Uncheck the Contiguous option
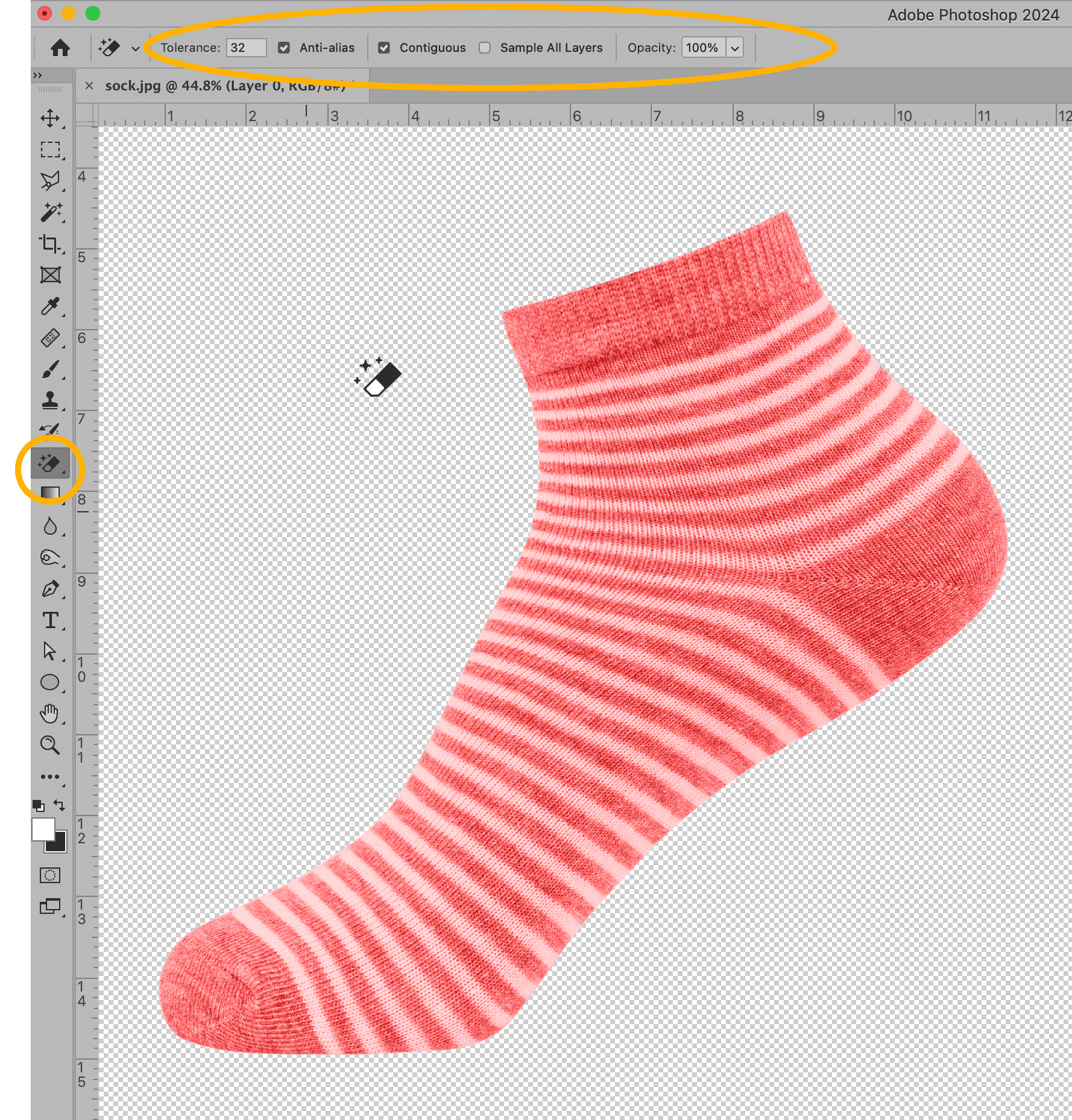The width and height of the screenshot is (1072, 1120). pyautogui.click(x=384, y=48)
